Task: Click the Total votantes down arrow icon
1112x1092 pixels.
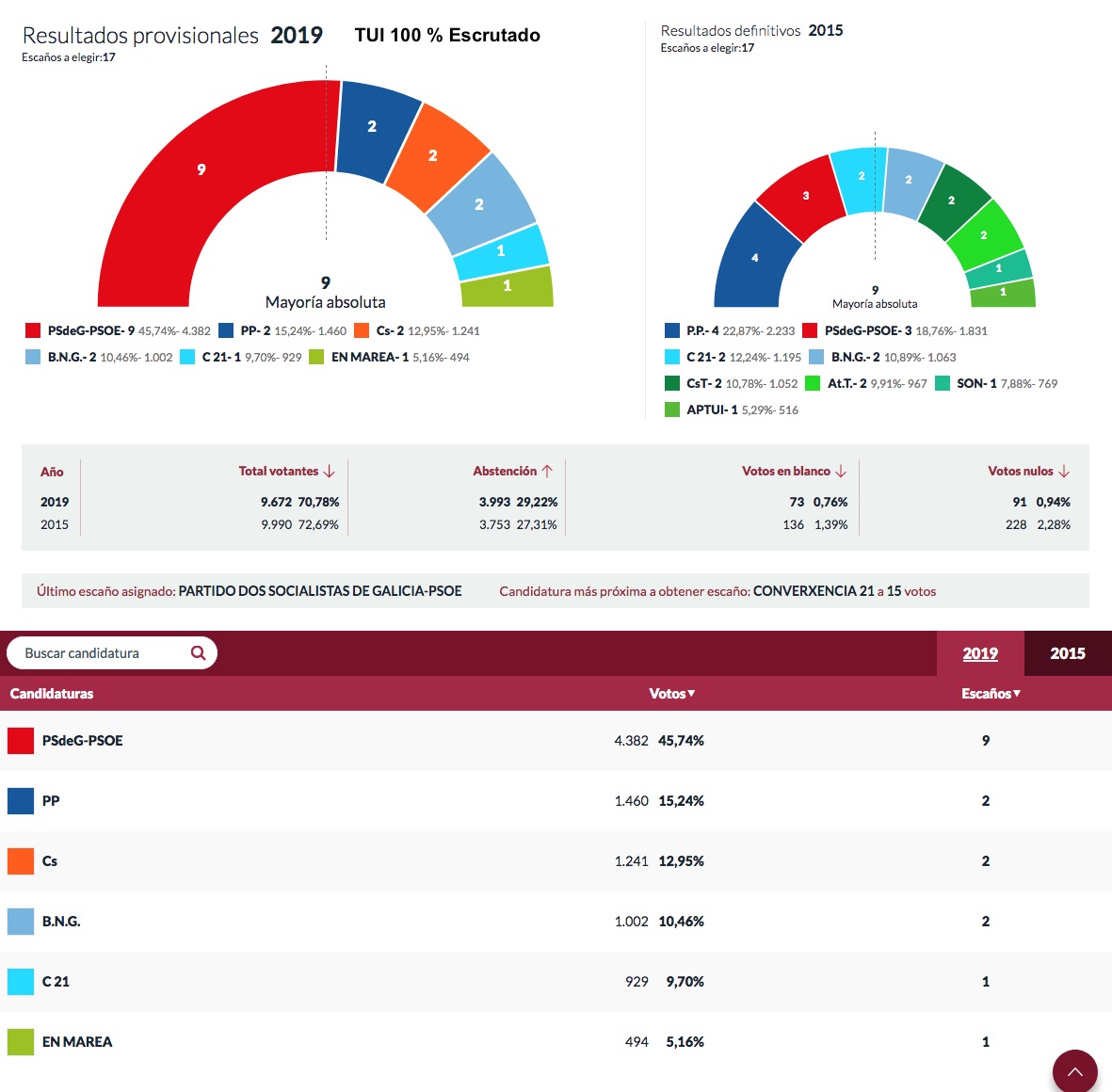Action: [x=330, y=471]
